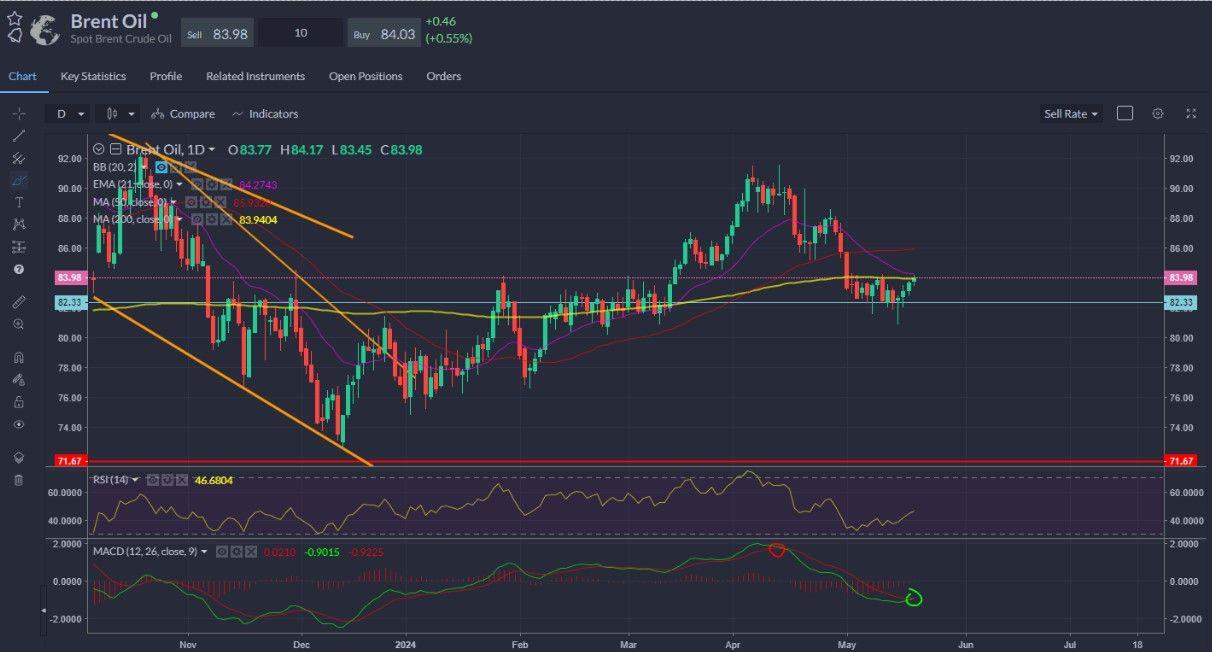Open the object tree layers icon

18,457
